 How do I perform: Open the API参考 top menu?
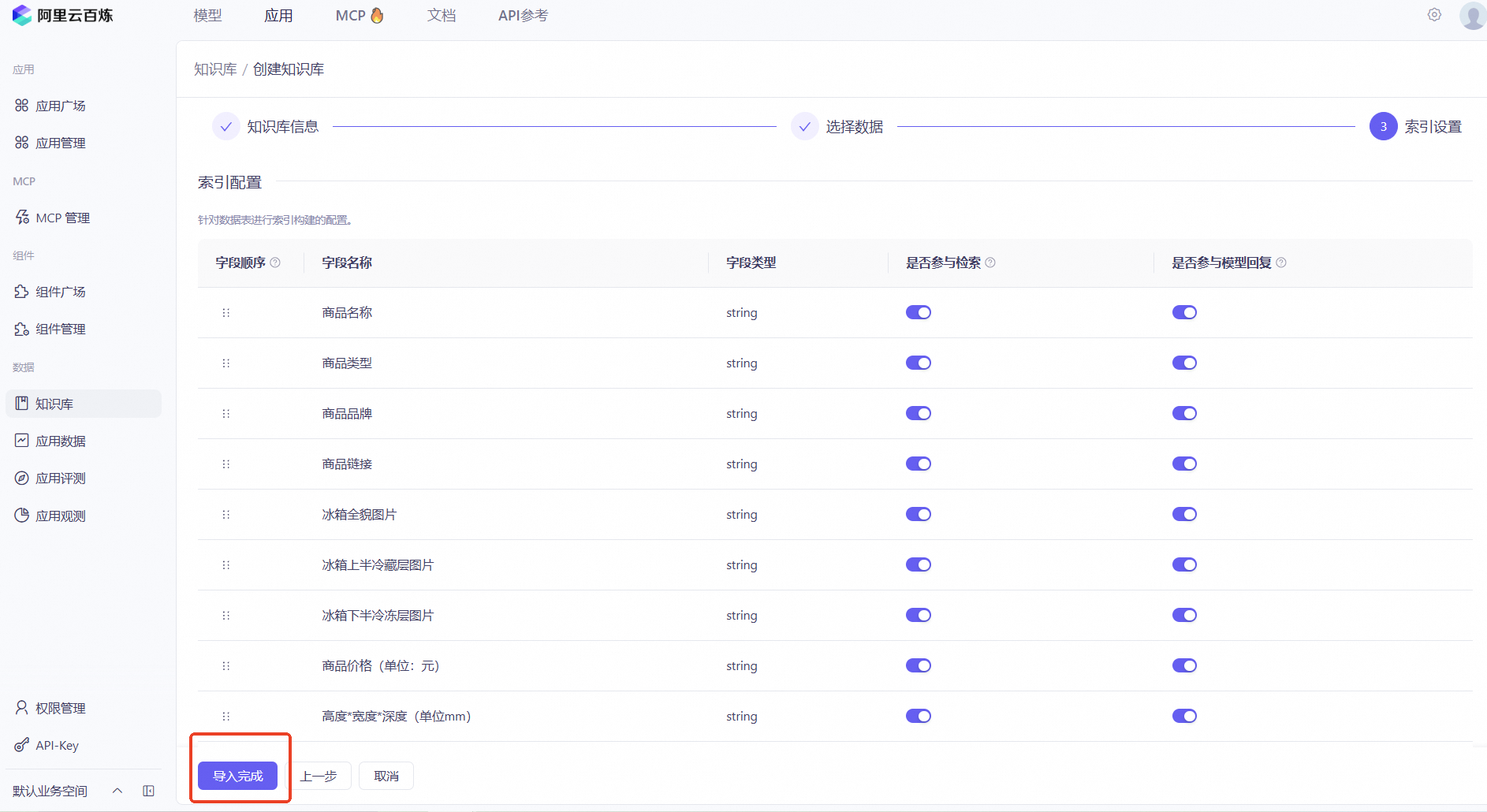[523, 16]
